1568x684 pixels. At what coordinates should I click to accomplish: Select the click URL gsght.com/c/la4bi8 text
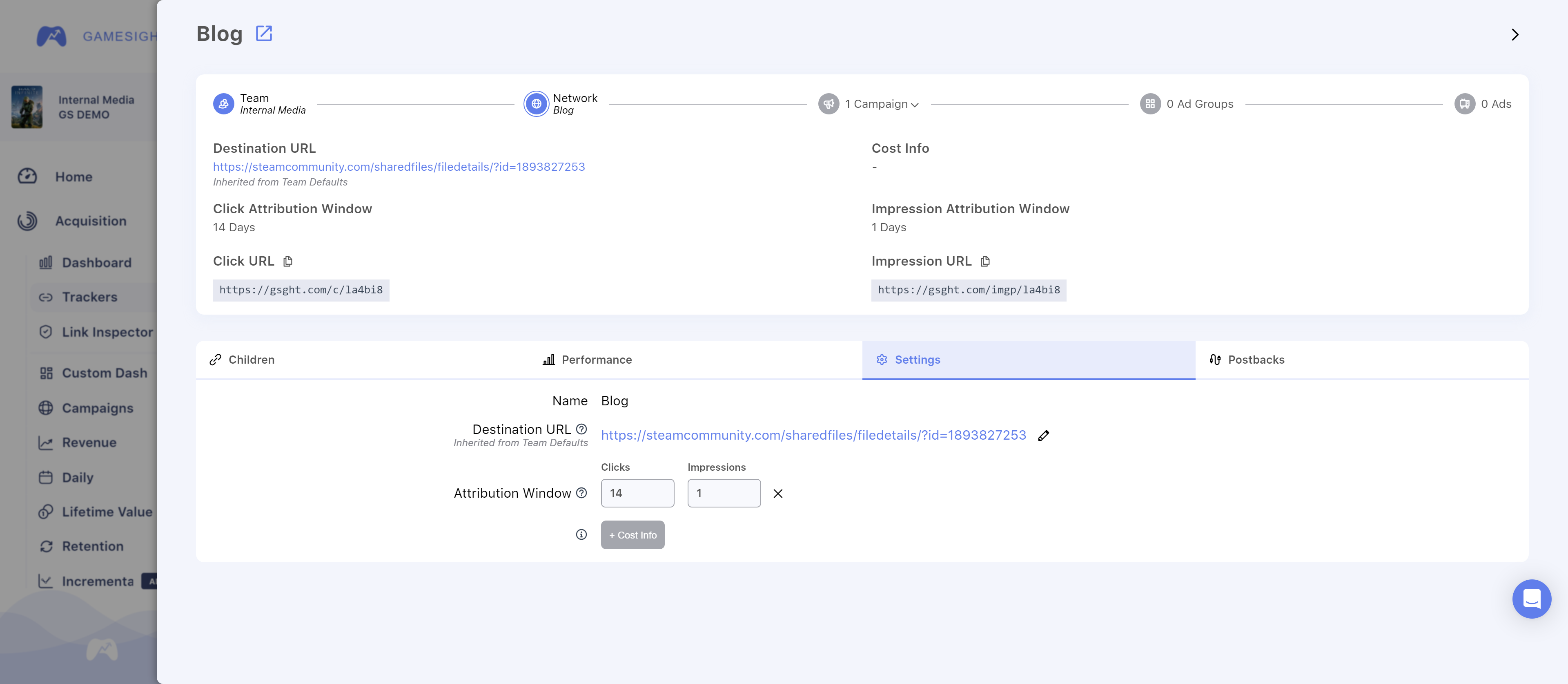coord(301,290)
